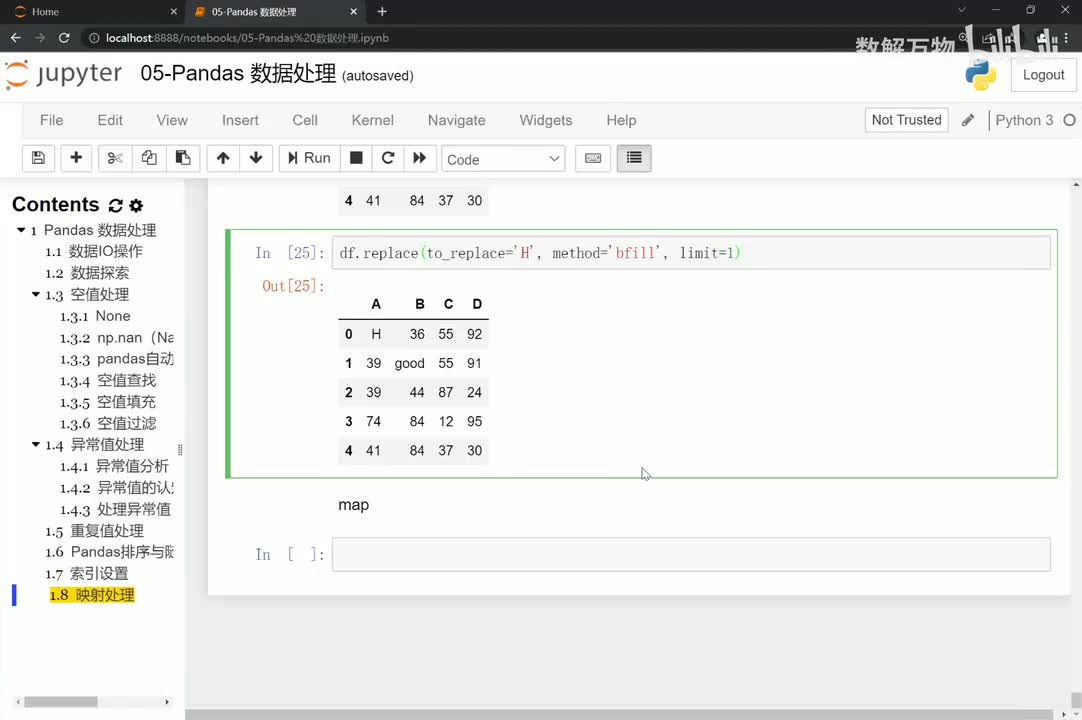Open a new browser tab
The height and width of the screenshot is (720, 1082).
(382, 12)
